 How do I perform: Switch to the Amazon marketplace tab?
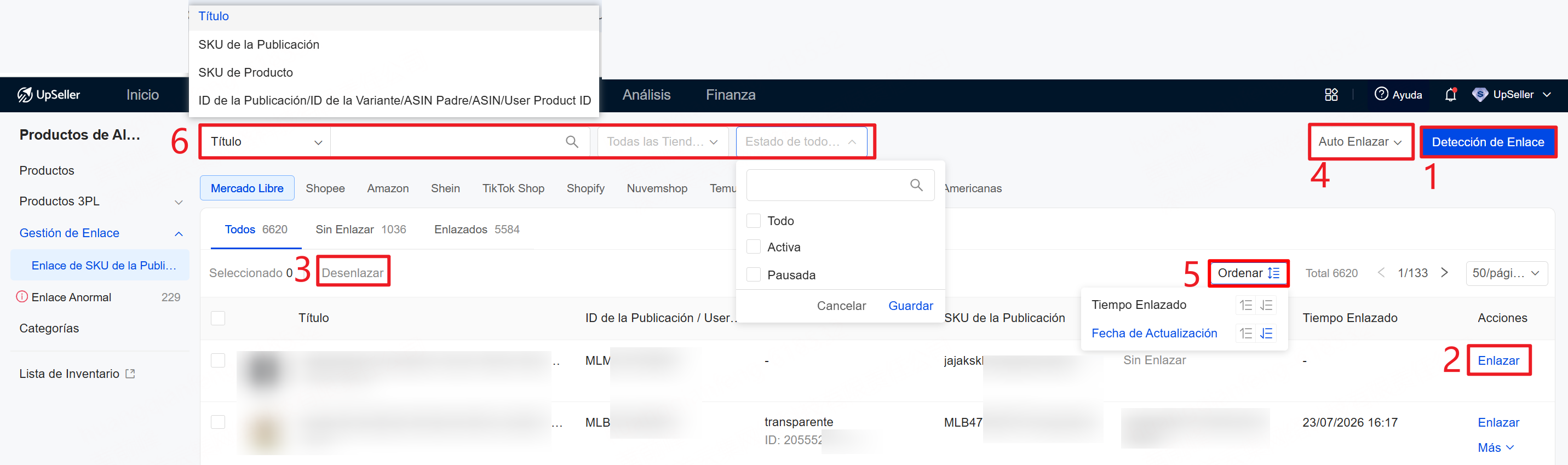388,188
